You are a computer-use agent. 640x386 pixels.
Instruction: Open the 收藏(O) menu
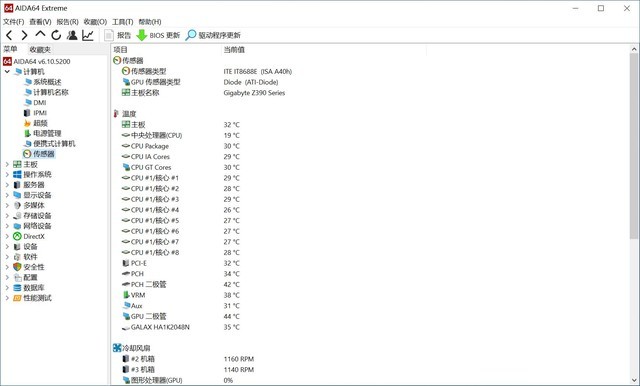point(95,22)
